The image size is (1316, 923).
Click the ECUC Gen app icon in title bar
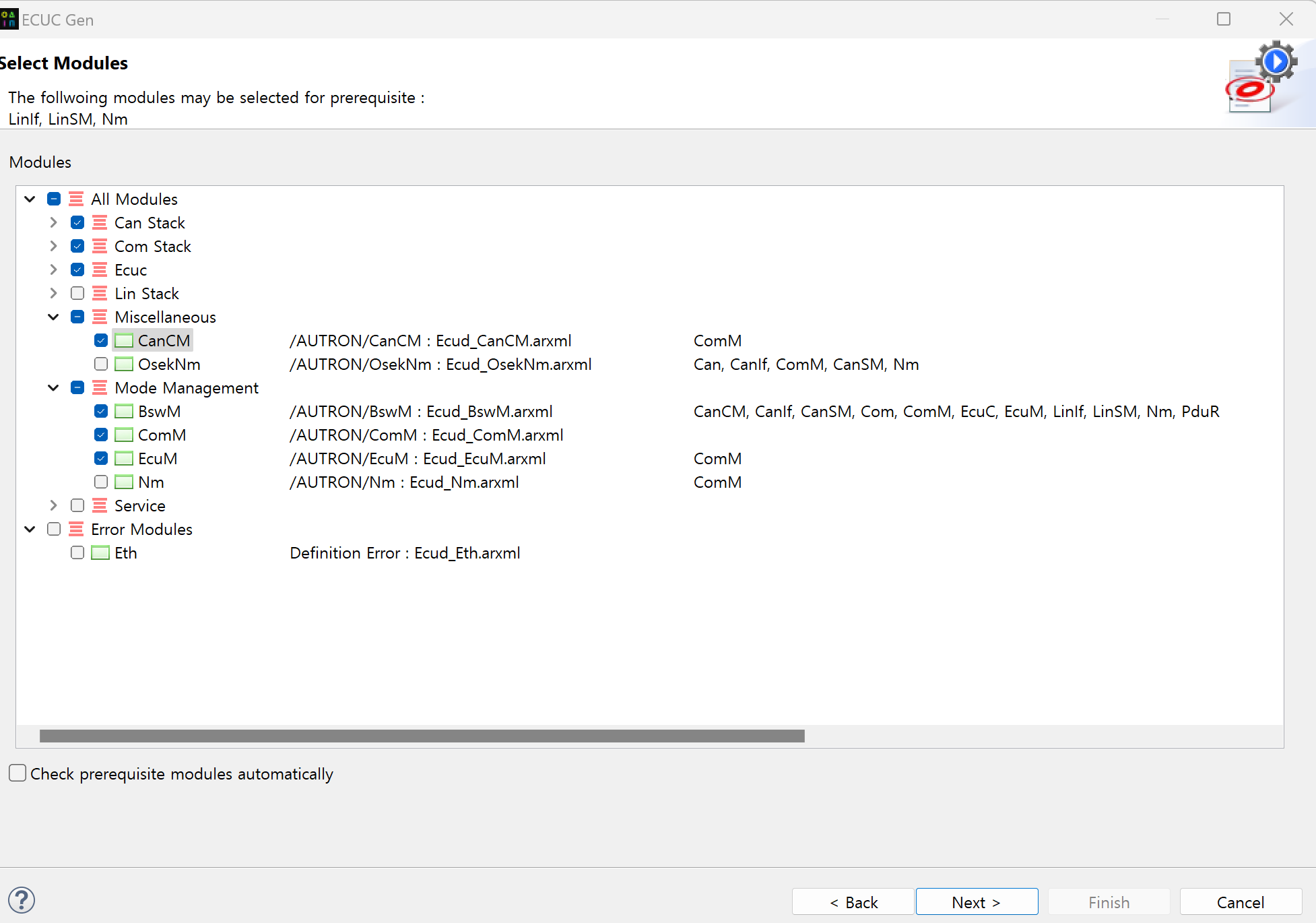tap(9, 20)
